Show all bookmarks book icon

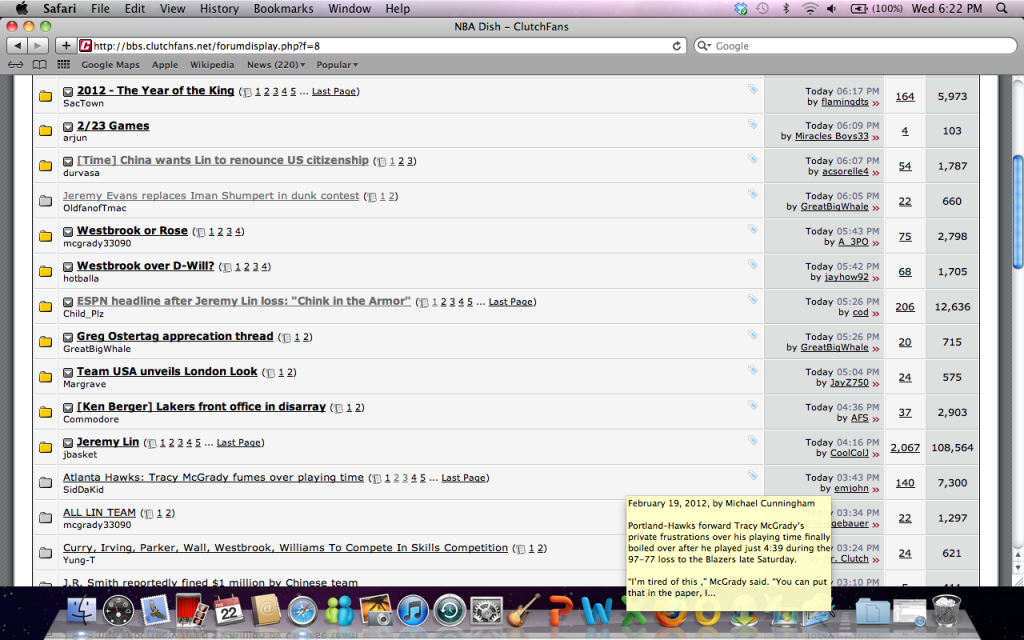40,65
